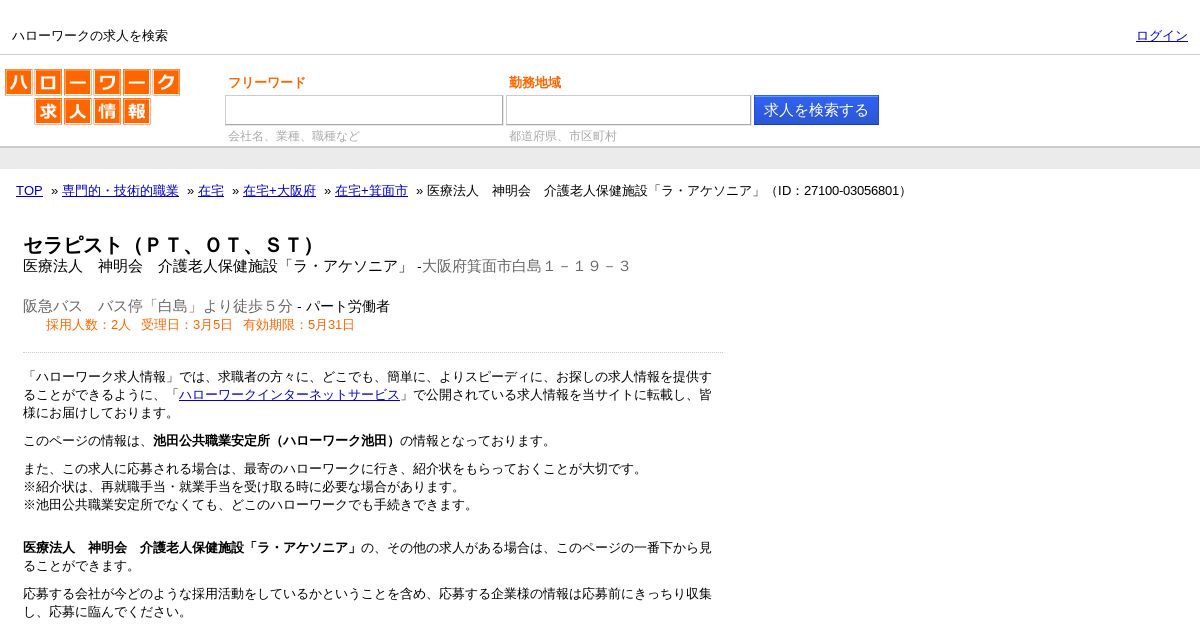Click the 求人を検索する button
Screen dimensions: 1200x630
pos(816,110)
